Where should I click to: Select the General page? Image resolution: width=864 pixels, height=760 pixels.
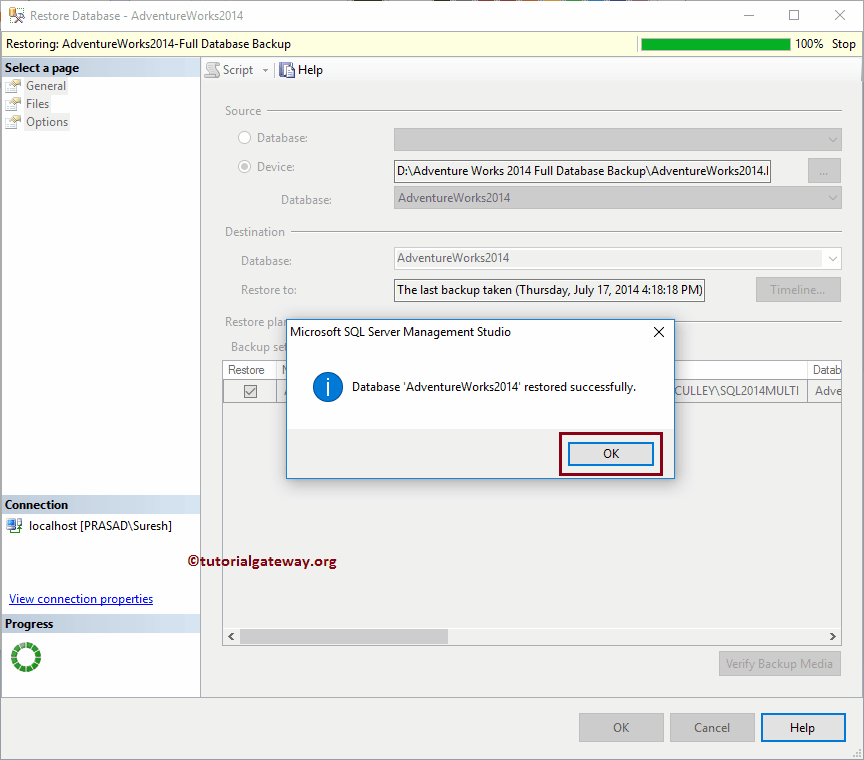pos(46,86)
